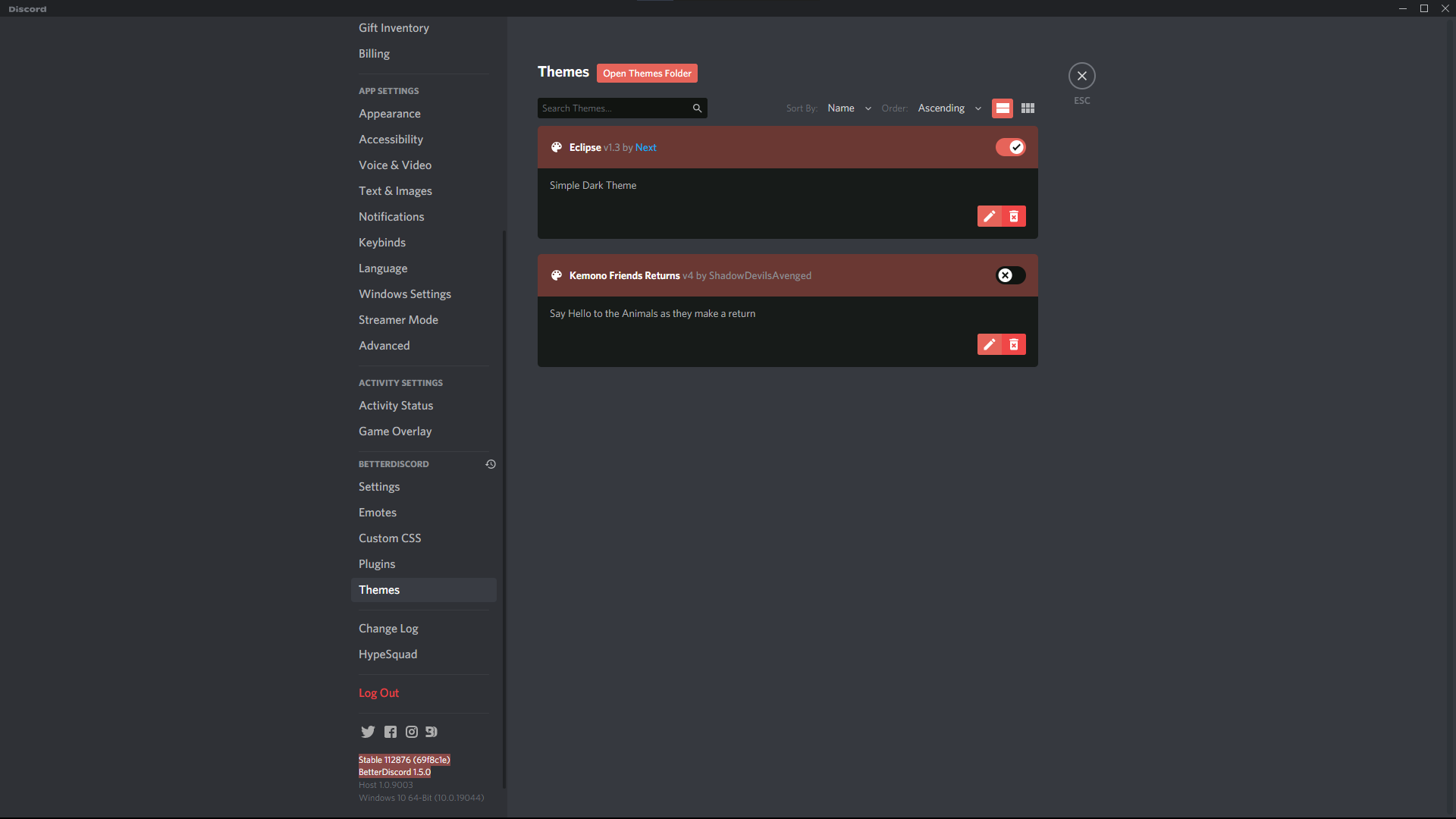Disable the Eclipse theme toggle

pyautogui.click(x=1011, y=146)
